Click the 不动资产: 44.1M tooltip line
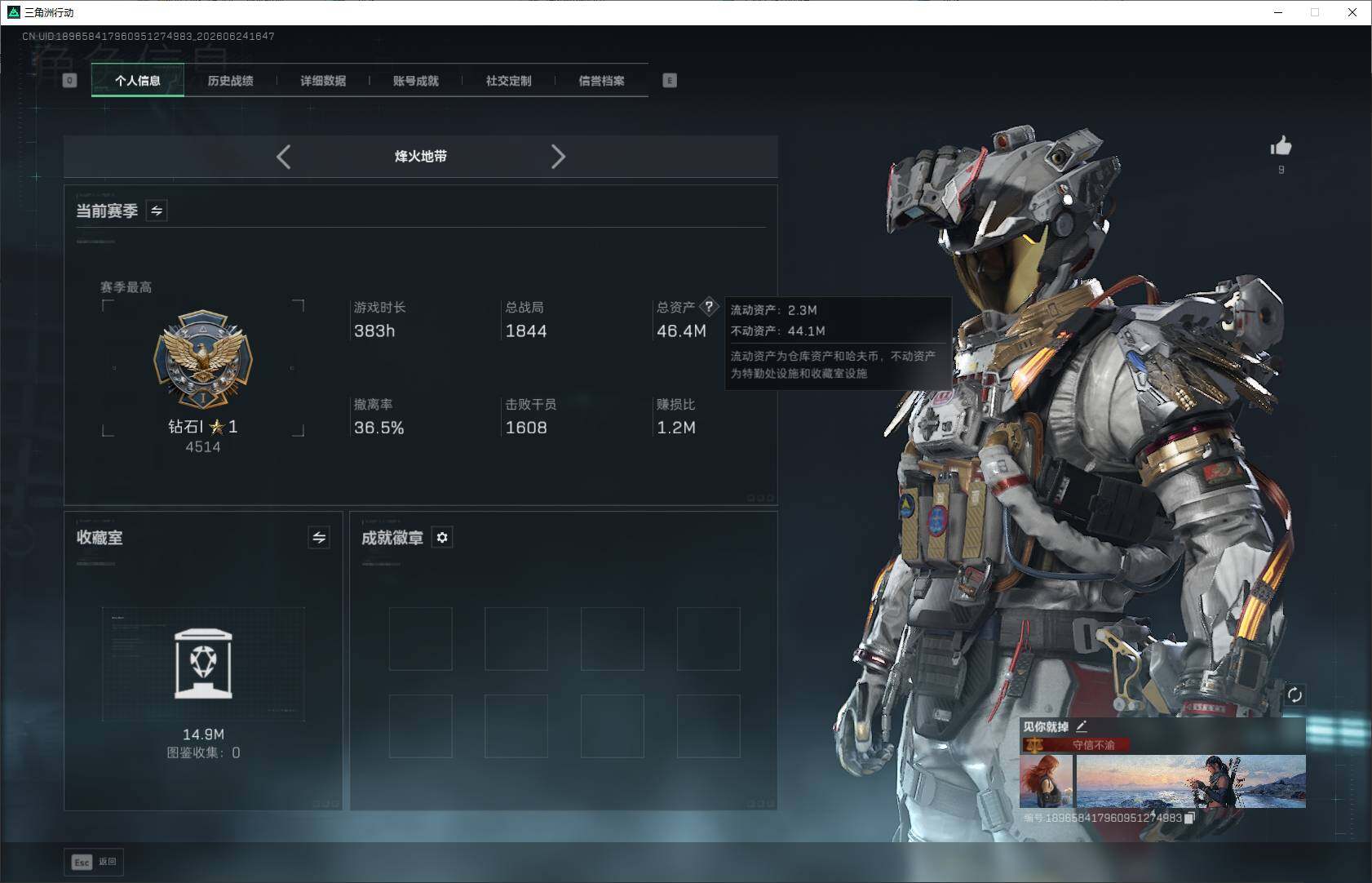Viewport: 1372px width, 883px height. coord(777,331)
